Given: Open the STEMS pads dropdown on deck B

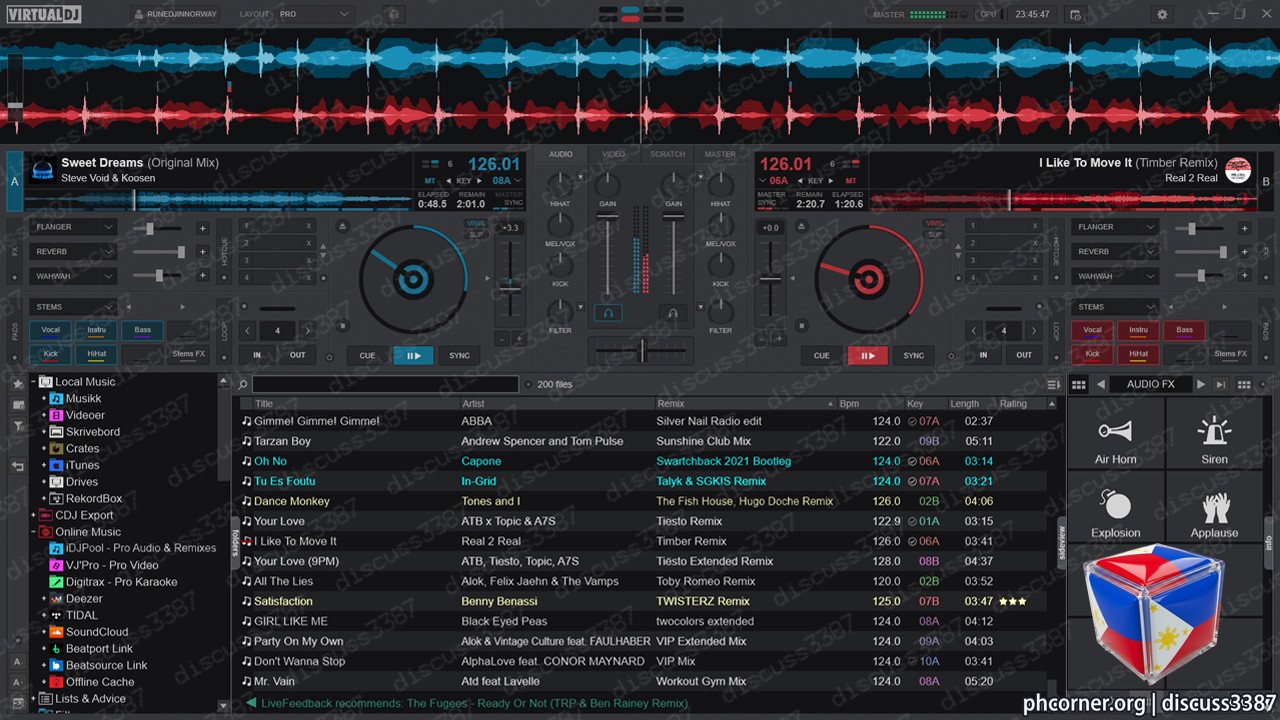Looking at the screenshot, I should 1116,307.
